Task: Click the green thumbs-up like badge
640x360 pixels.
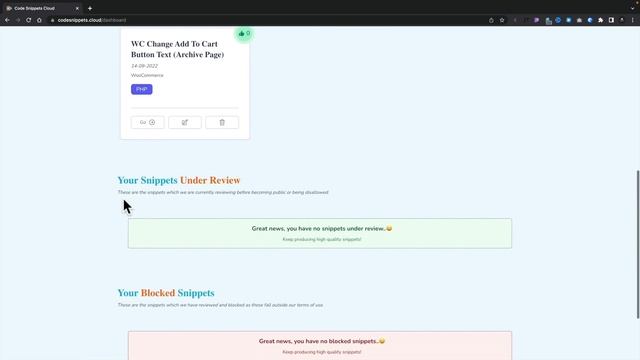Action: click(244, 33)
